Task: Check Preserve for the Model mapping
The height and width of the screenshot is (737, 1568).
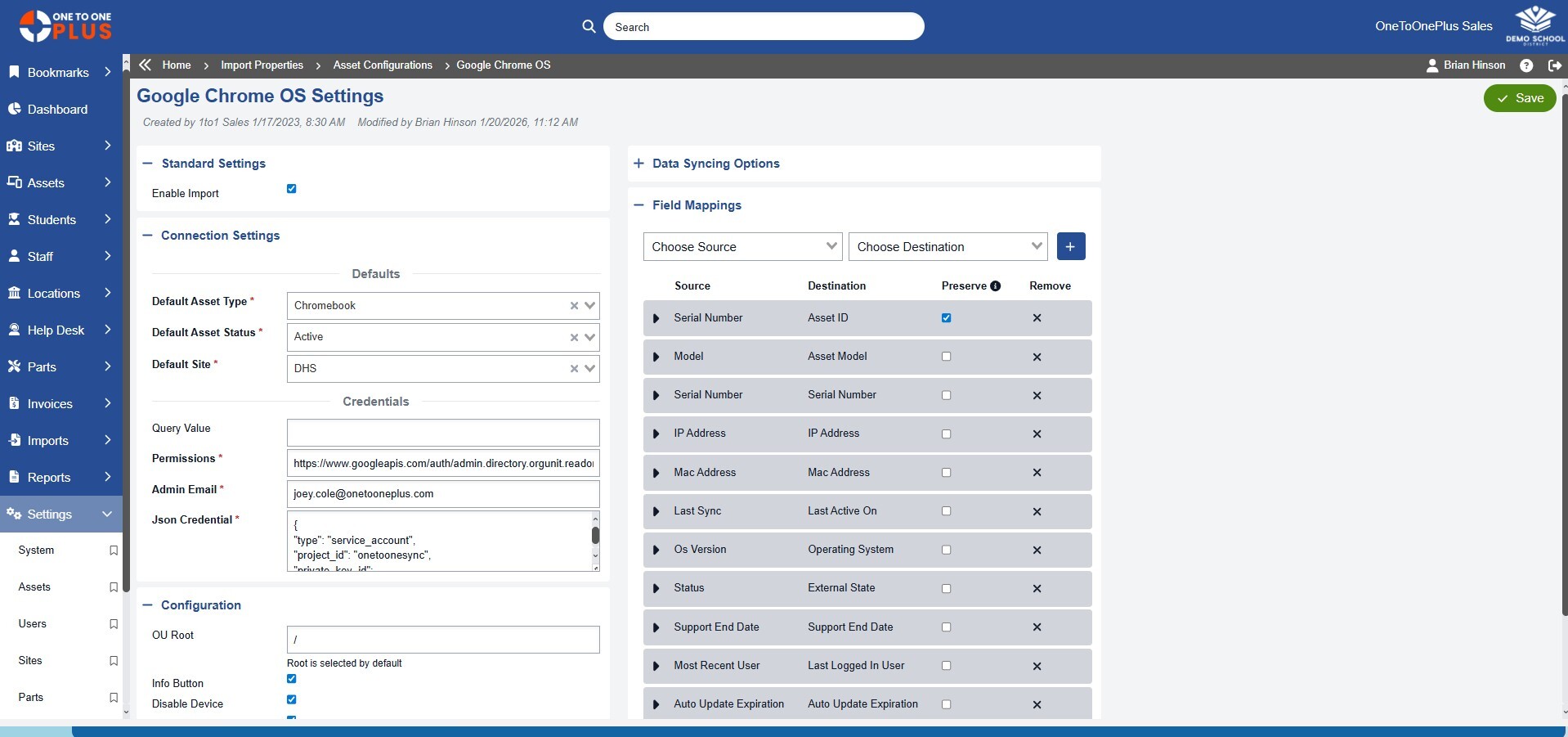Action: pos(946,357)
